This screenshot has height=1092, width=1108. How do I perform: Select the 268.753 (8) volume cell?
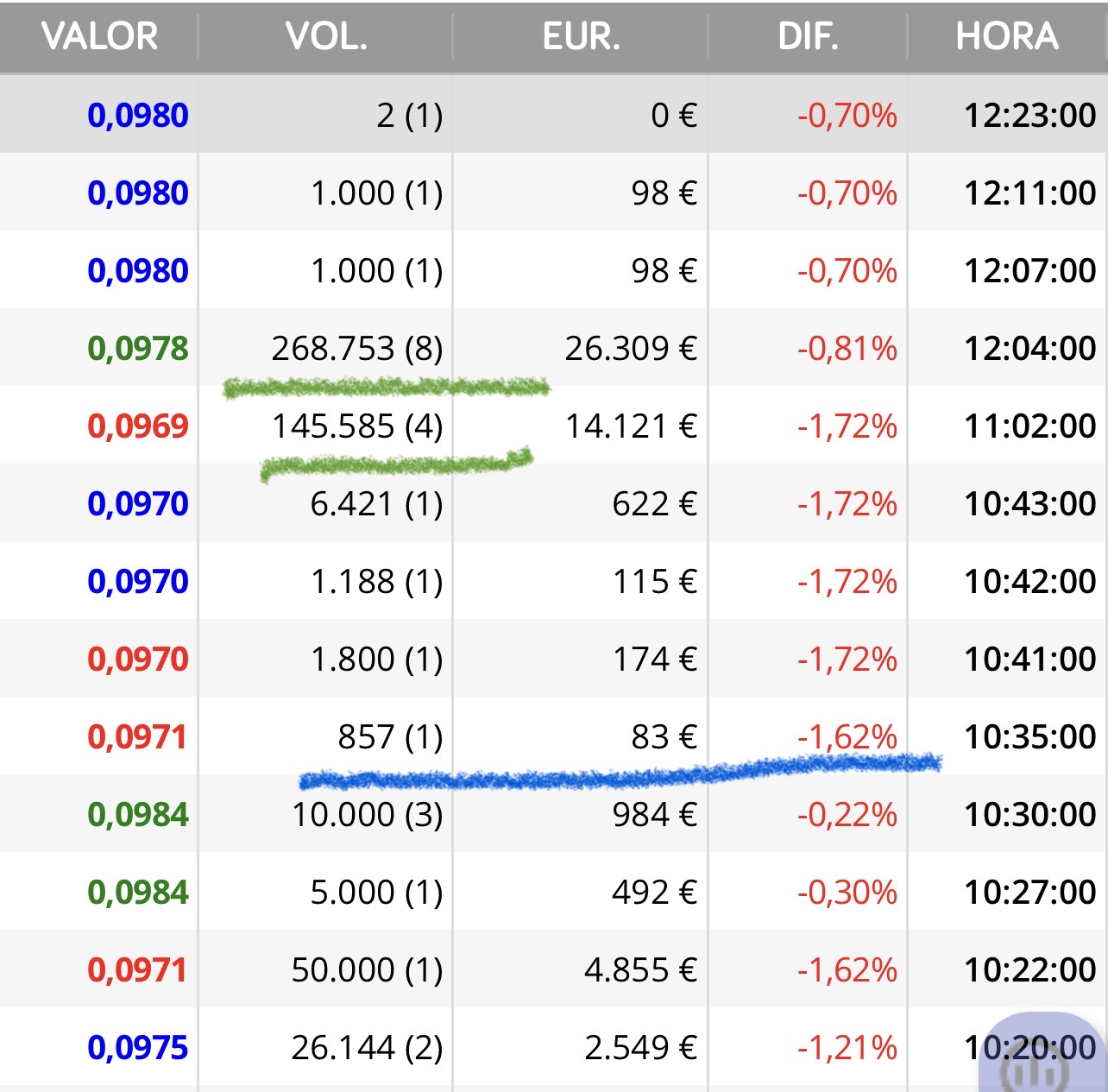[x=356, y=348]
